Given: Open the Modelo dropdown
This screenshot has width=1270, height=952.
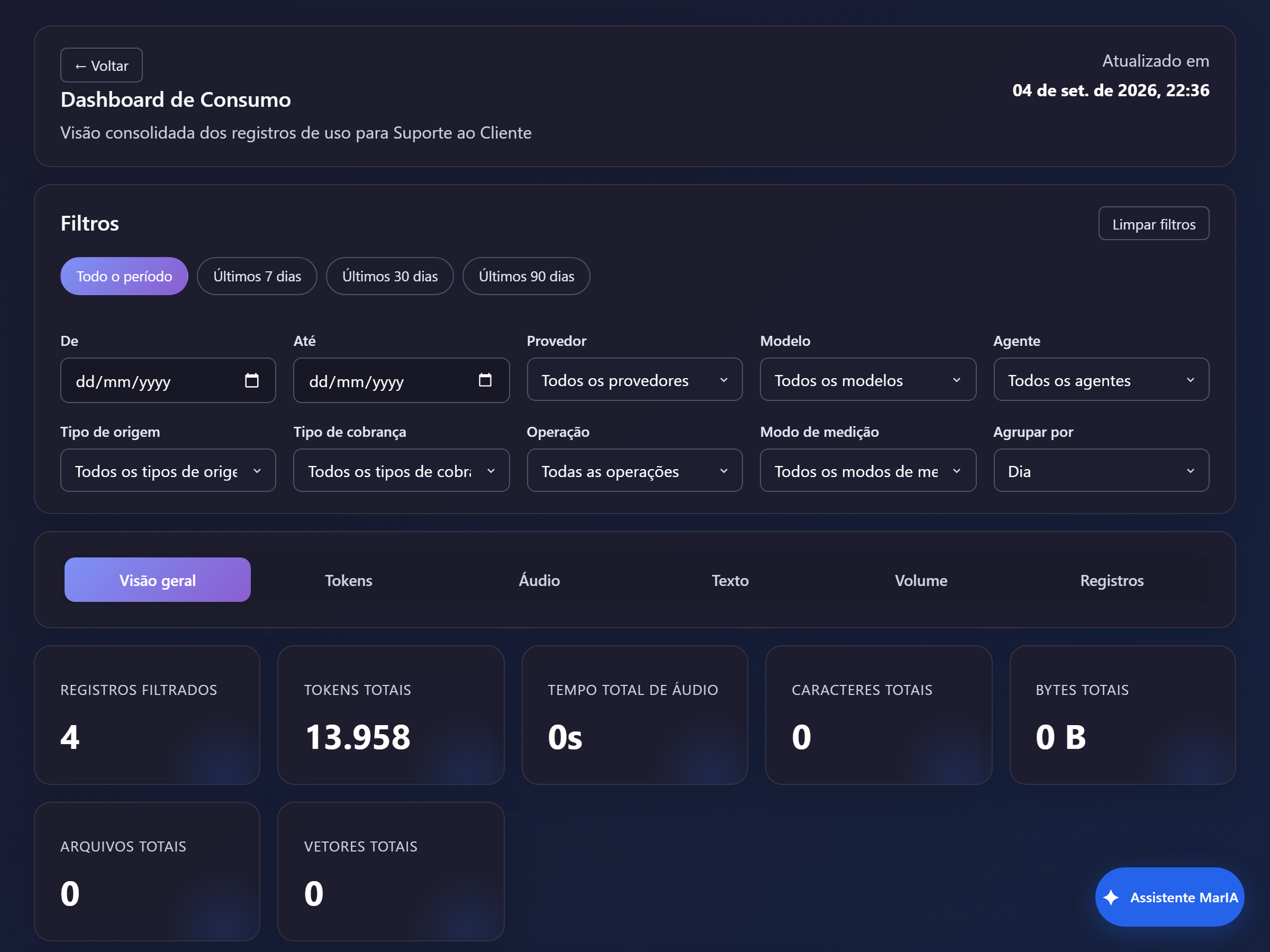Looking at the screenshot, I should [x=867, y=380].
